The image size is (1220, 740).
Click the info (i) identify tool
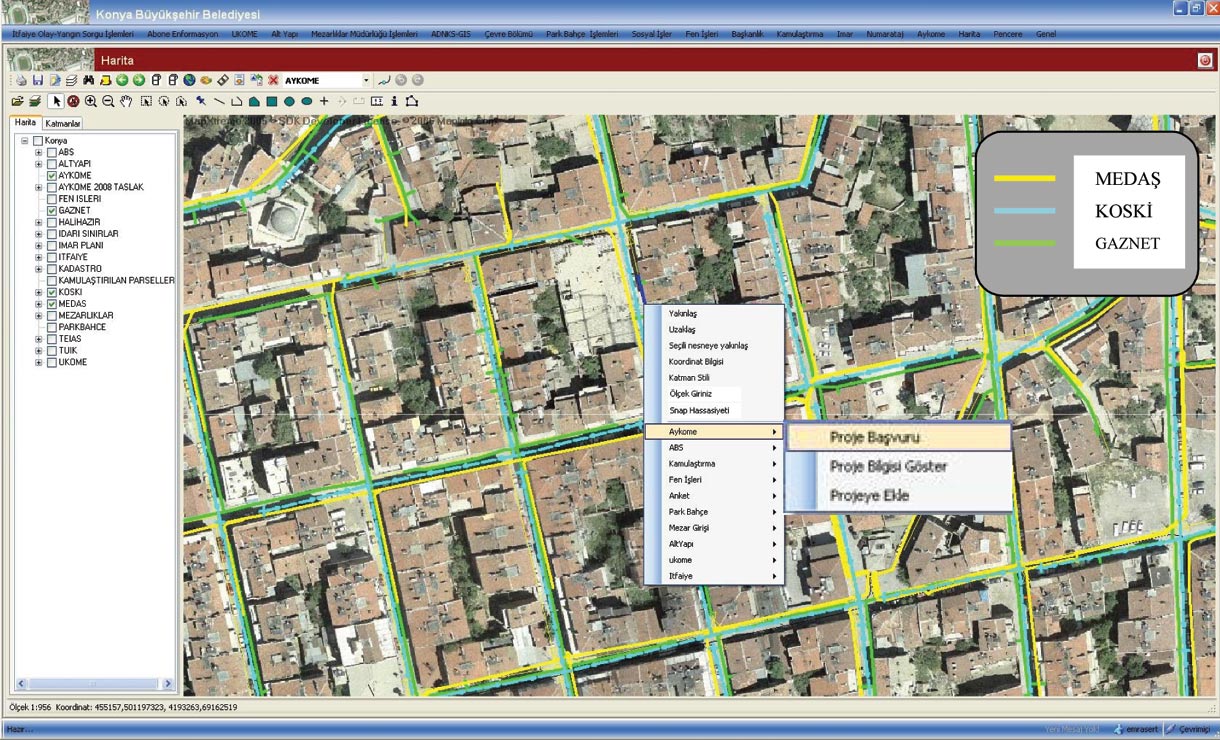(394, 101)
